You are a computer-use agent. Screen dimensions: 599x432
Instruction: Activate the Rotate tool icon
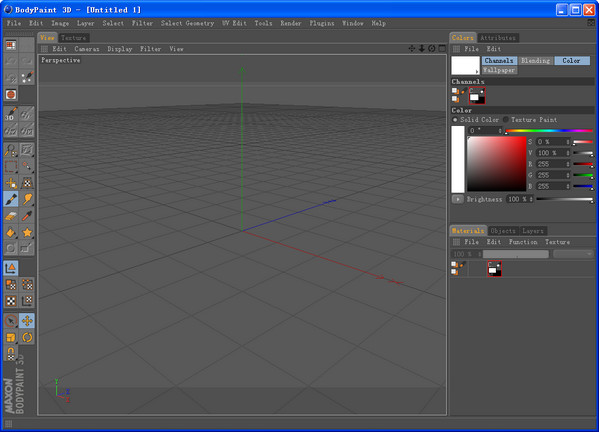pos(27,337)
